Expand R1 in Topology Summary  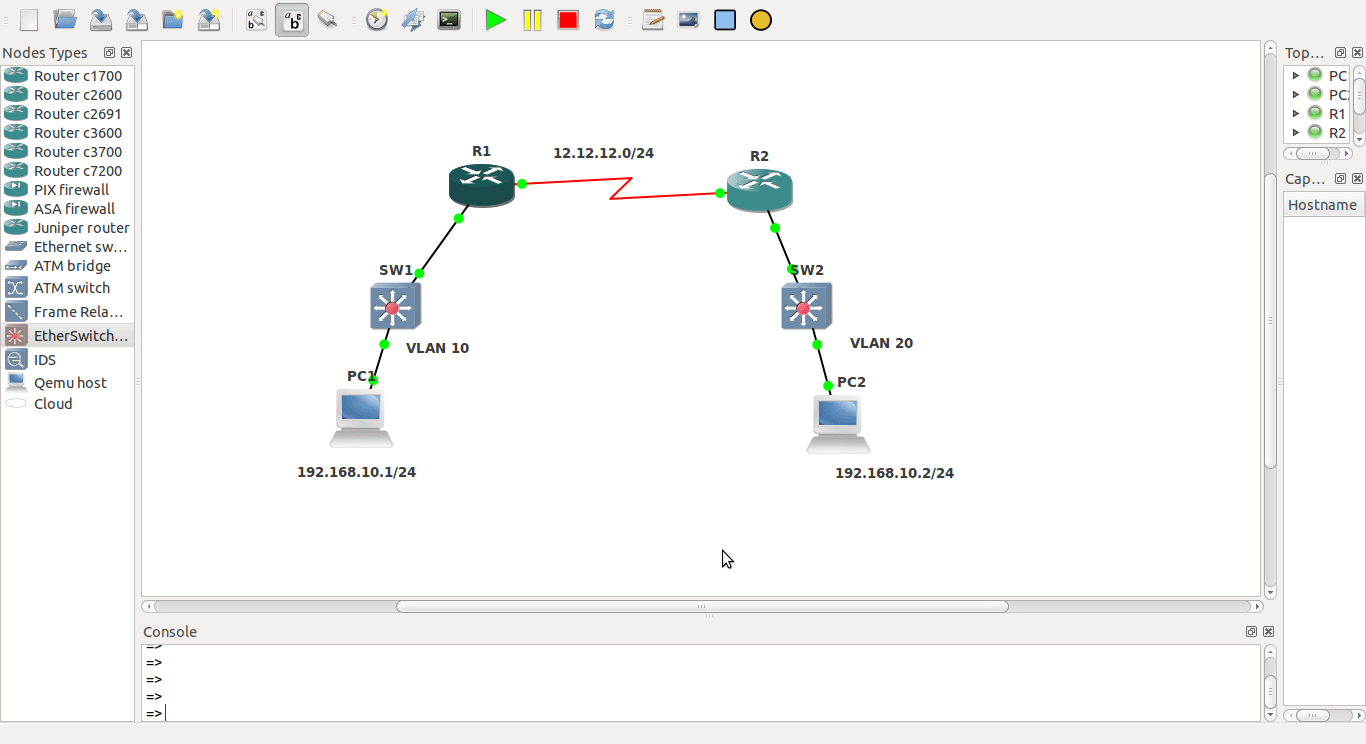click(x=1296, y=113)
